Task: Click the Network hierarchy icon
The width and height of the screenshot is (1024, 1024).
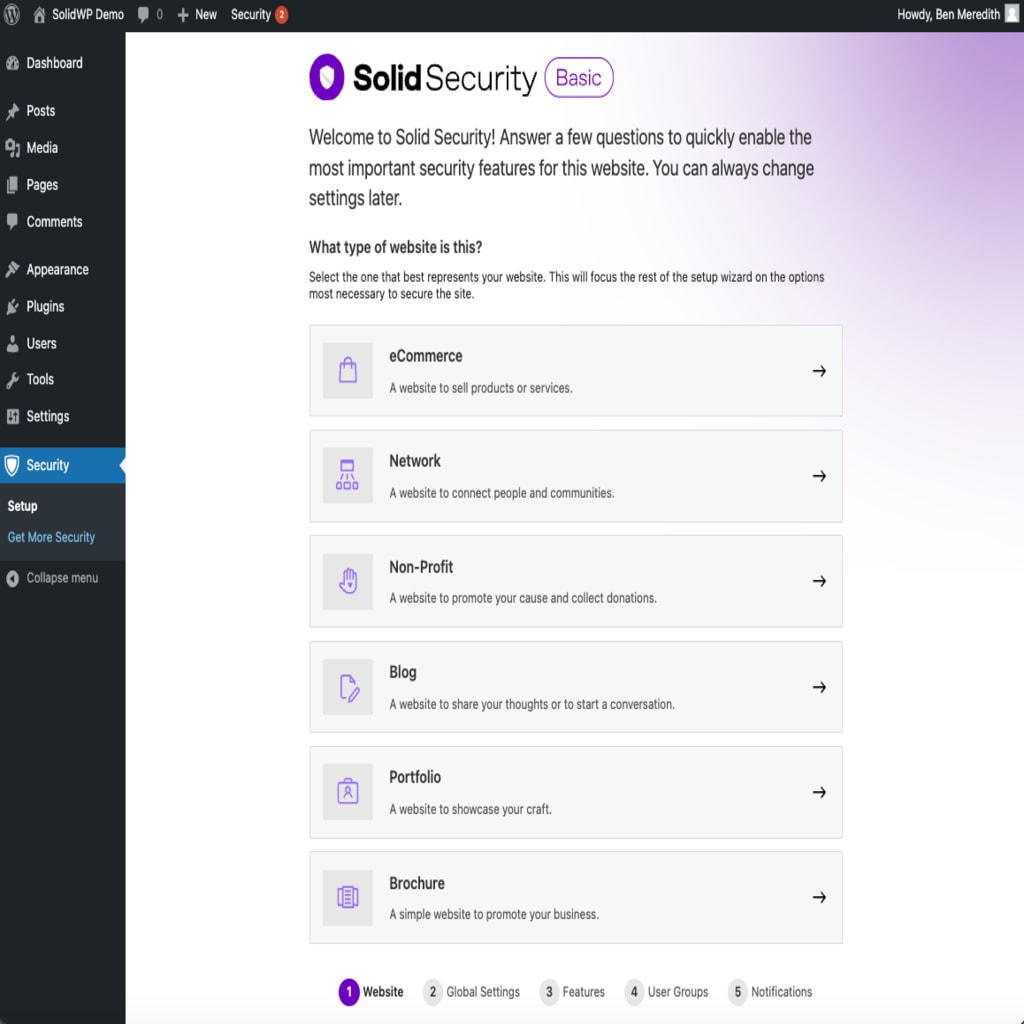Action: [x=348, y=475]
